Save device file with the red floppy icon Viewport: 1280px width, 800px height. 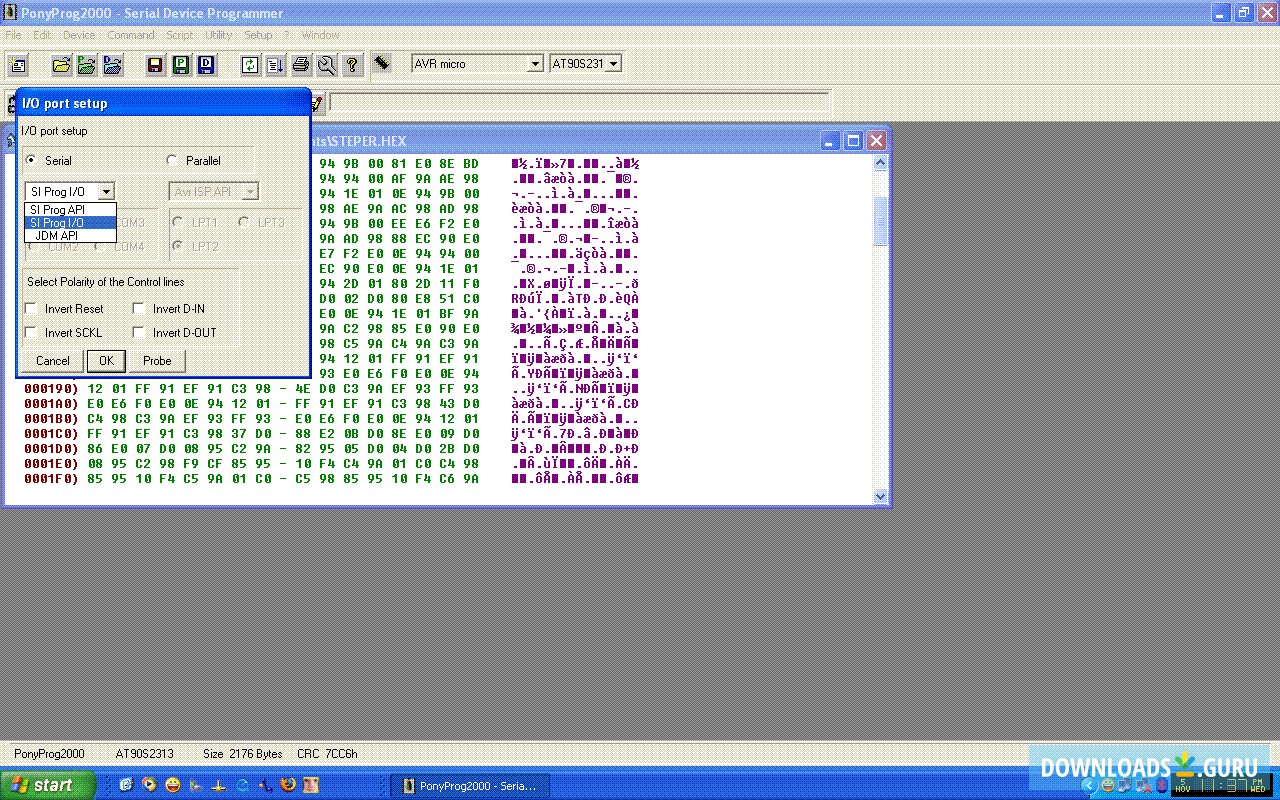(x=155, y=65)
